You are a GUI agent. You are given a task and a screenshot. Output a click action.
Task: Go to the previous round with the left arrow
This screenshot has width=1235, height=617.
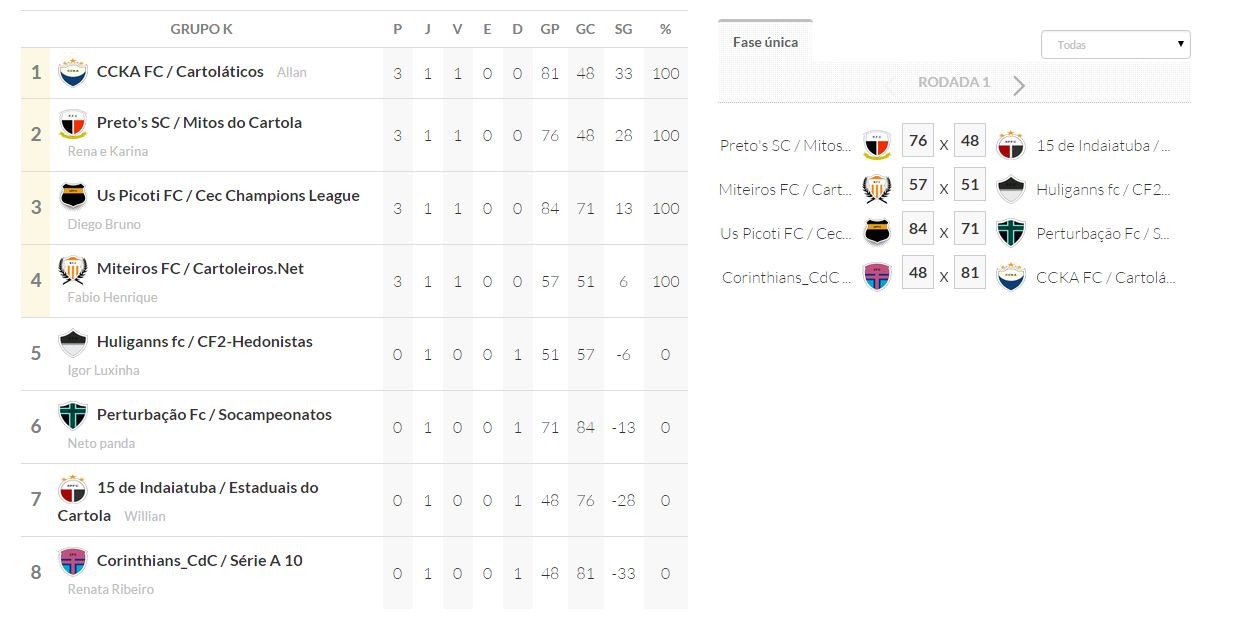tap(890, 85)
